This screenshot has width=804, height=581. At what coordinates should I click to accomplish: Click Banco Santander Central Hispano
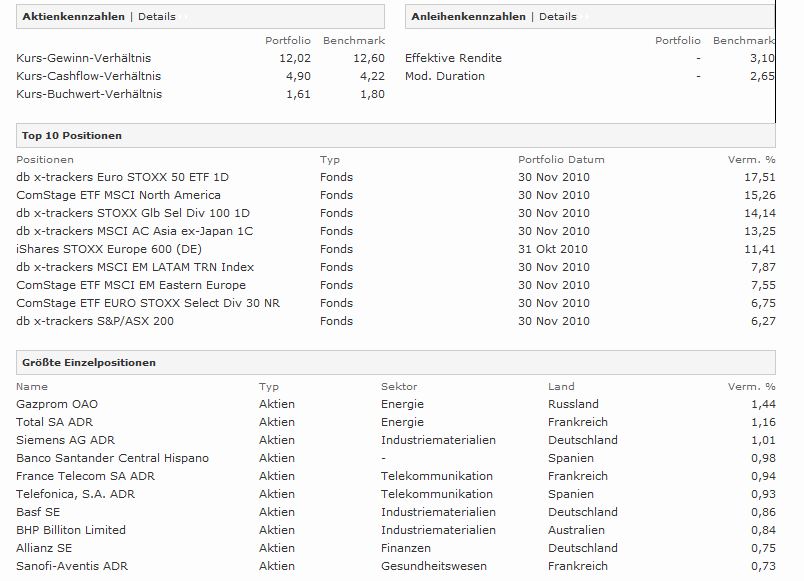point(112,457)
